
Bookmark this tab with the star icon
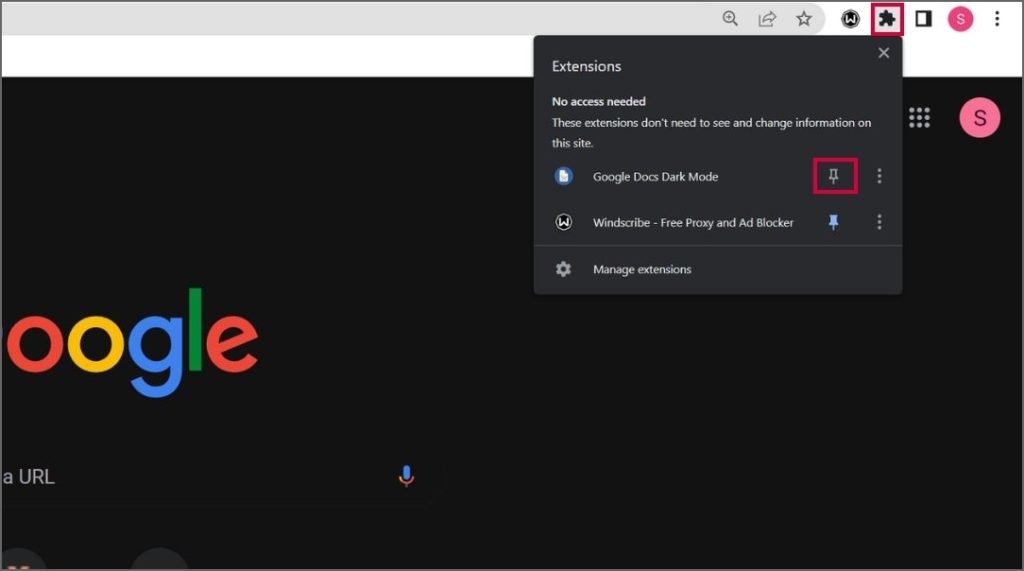tap(804, 19)
